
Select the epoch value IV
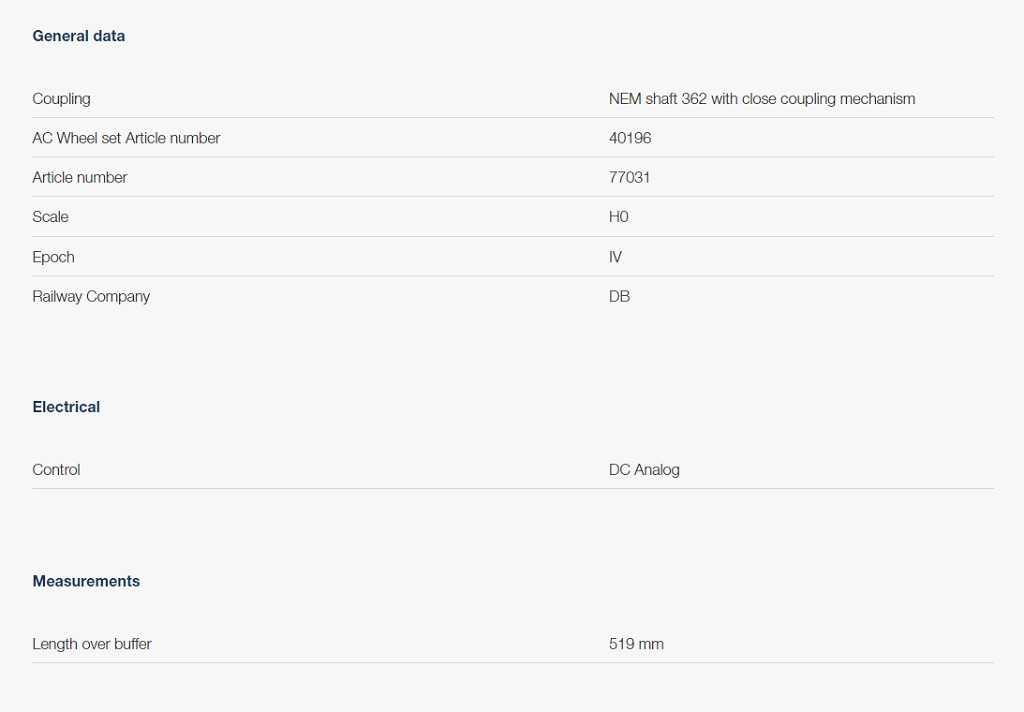tap(615, 257)
